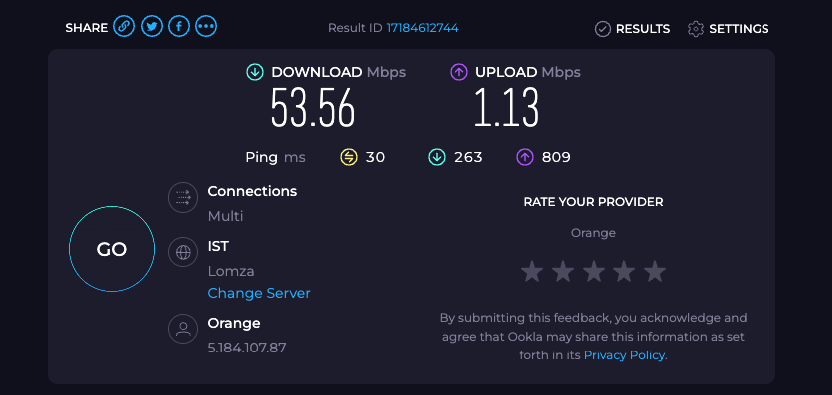
Task: Click the upload latency icon near 809
Action: [x=525, y=157]
